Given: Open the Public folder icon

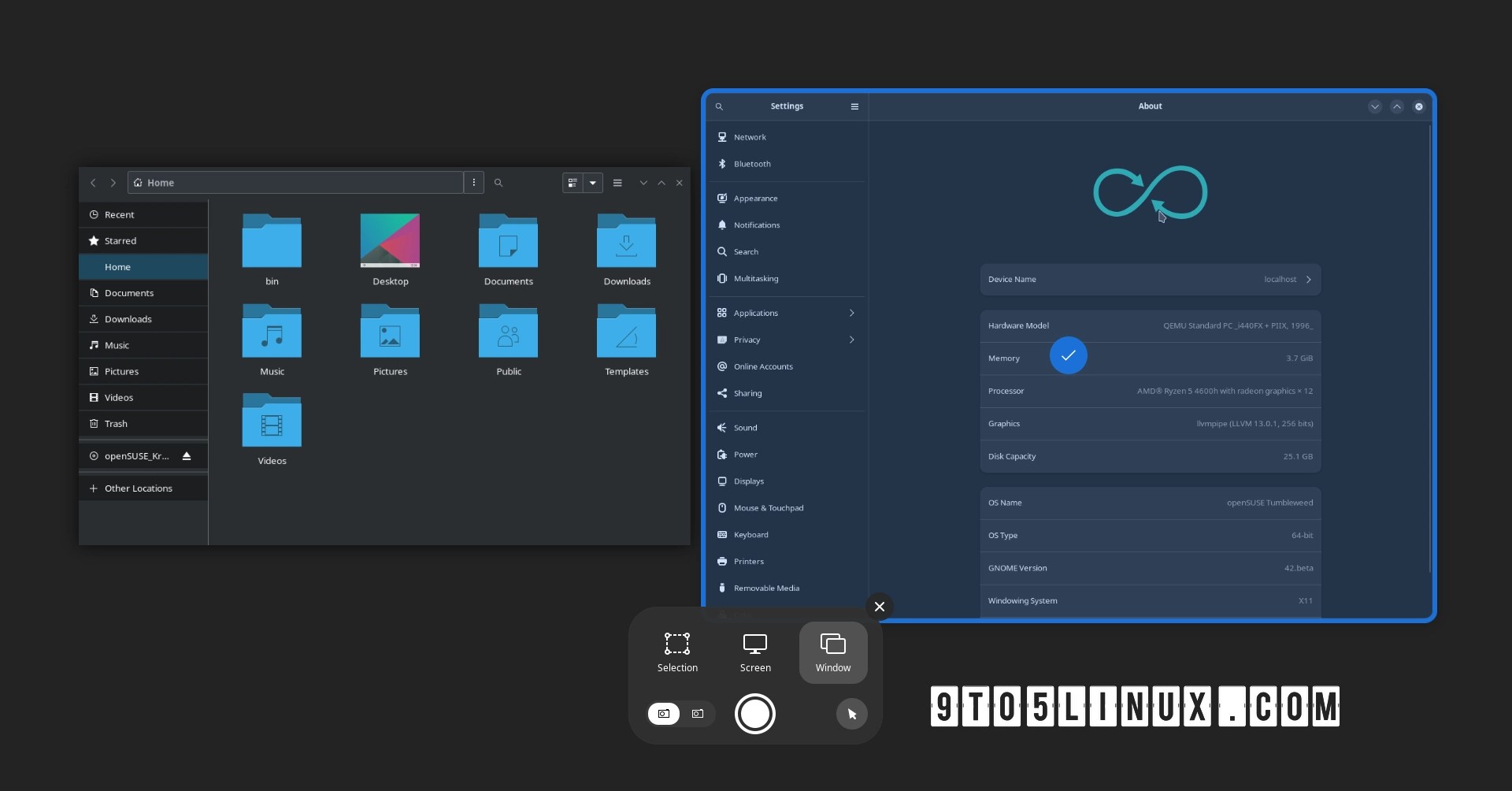Looking at the screenshot, I should click(x=508, y=331).
